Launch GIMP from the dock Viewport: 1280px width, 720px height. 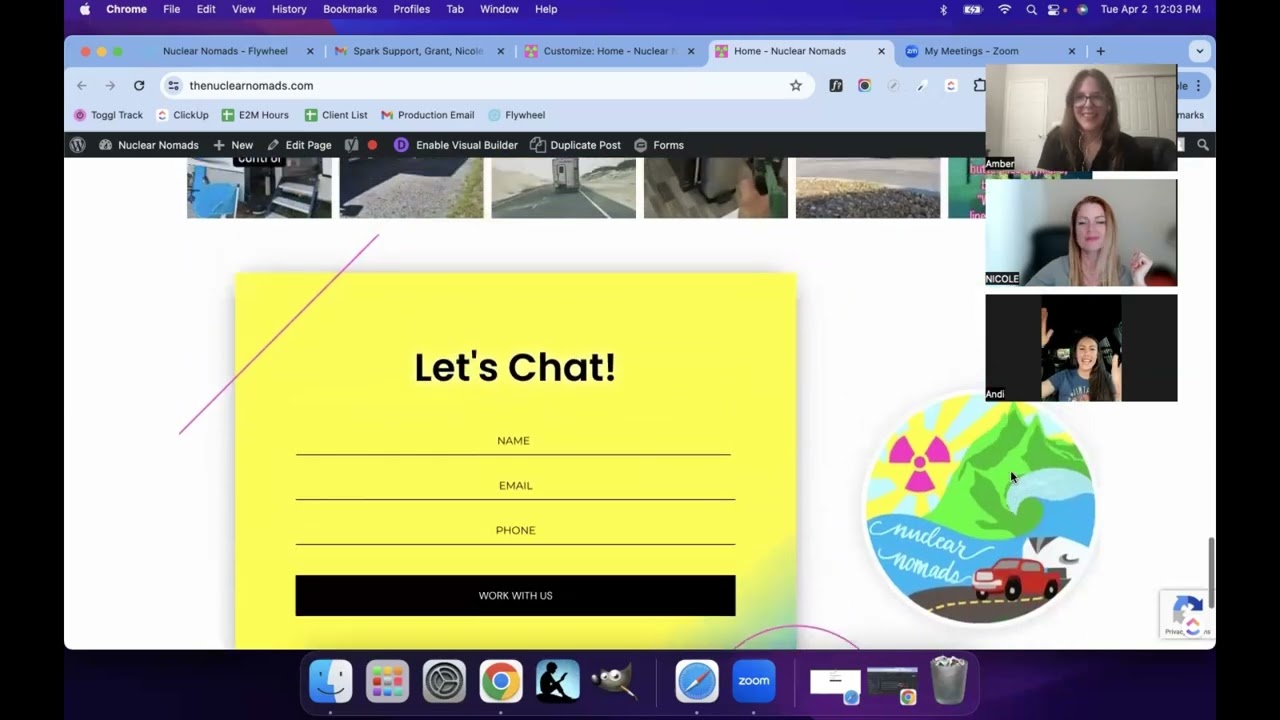coord(614,681)
